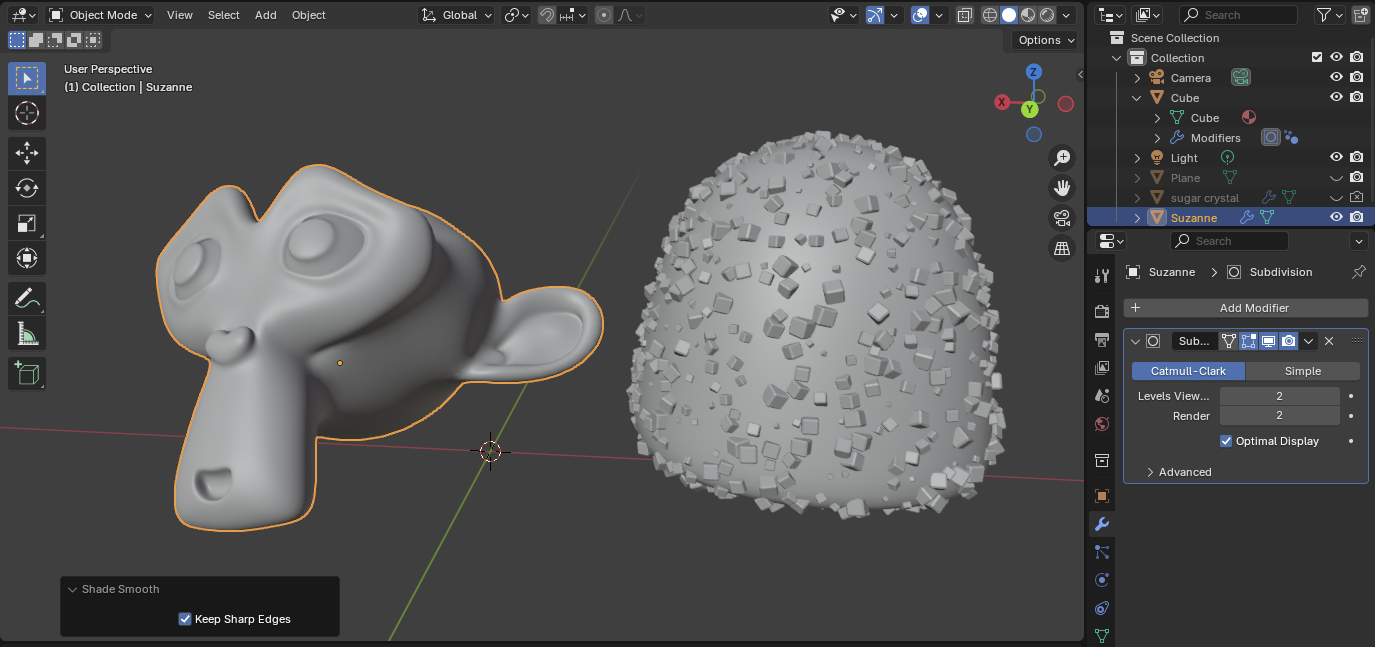Activate the Rotate tool
The height and width of the screenshot is (647, 1375).
27,188
